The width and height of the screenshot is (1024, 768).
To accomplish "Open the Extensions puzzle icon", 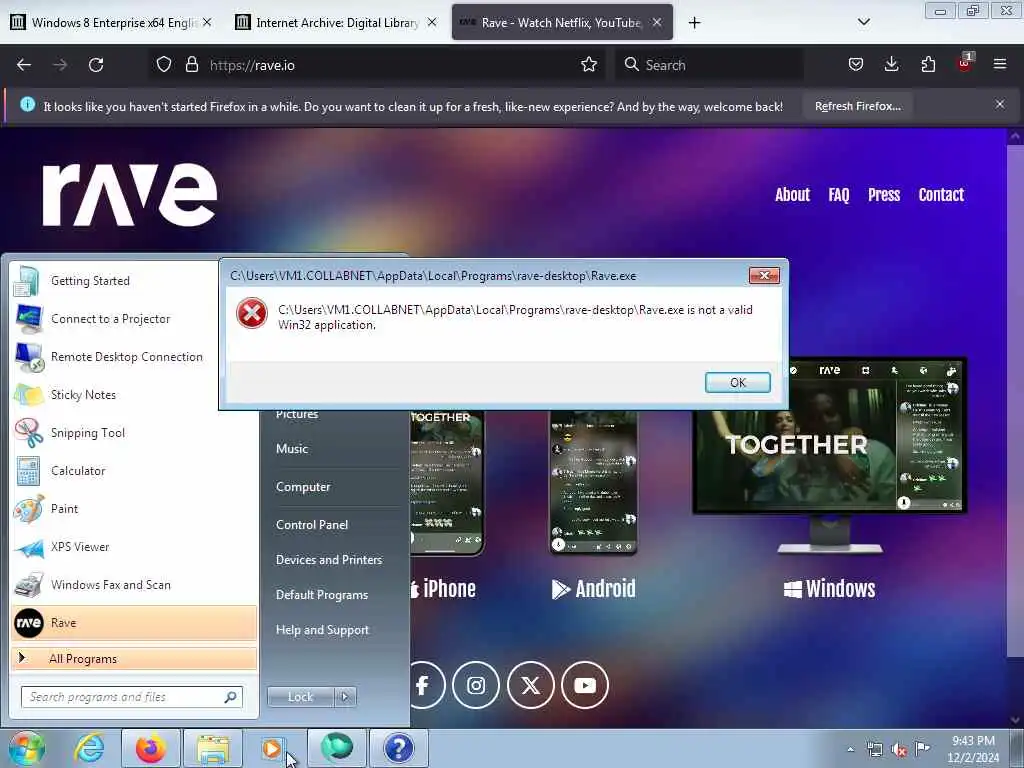I will click(928, 65).
